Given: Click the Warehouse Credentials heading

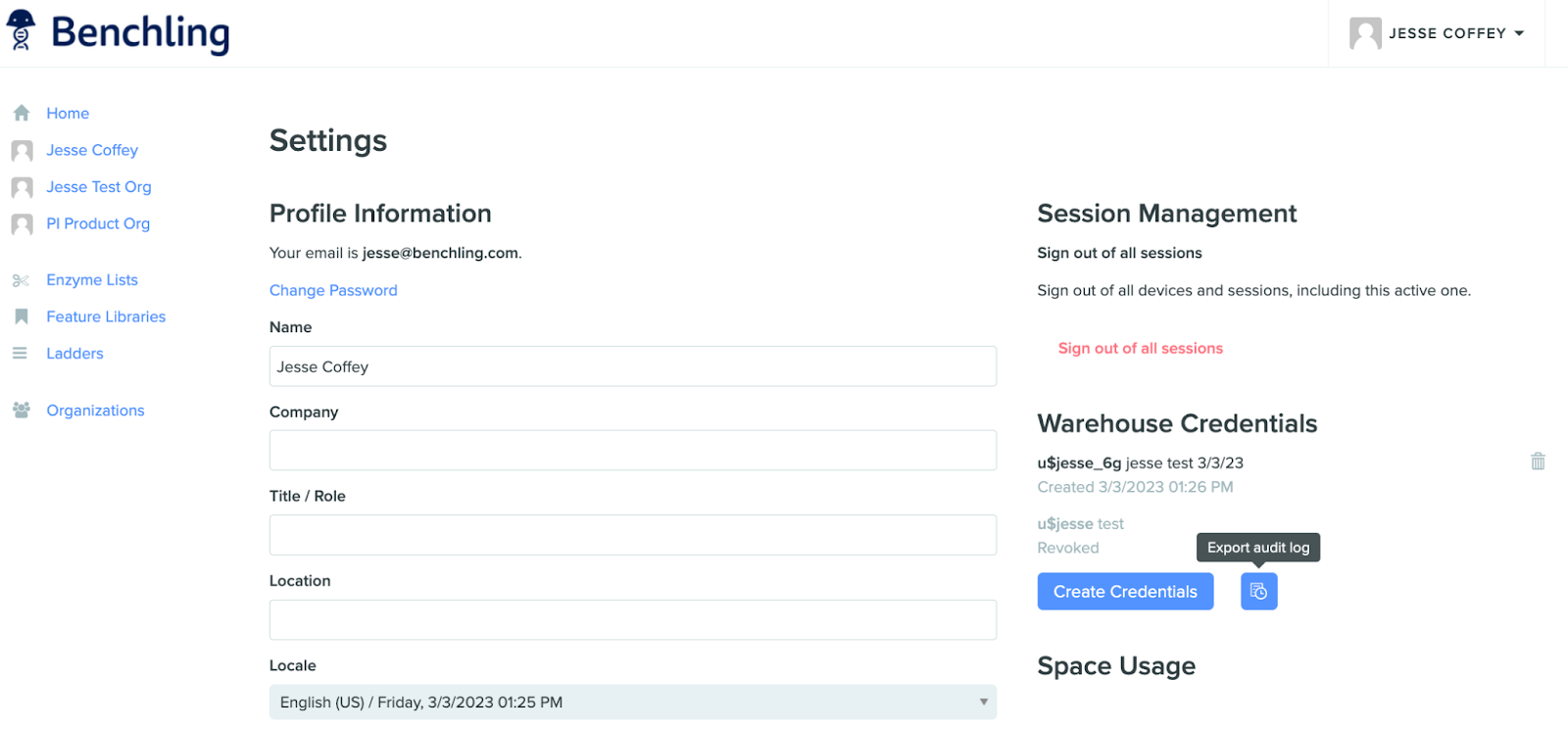Looking at the screenshot, I should (x=1177, y=423).
